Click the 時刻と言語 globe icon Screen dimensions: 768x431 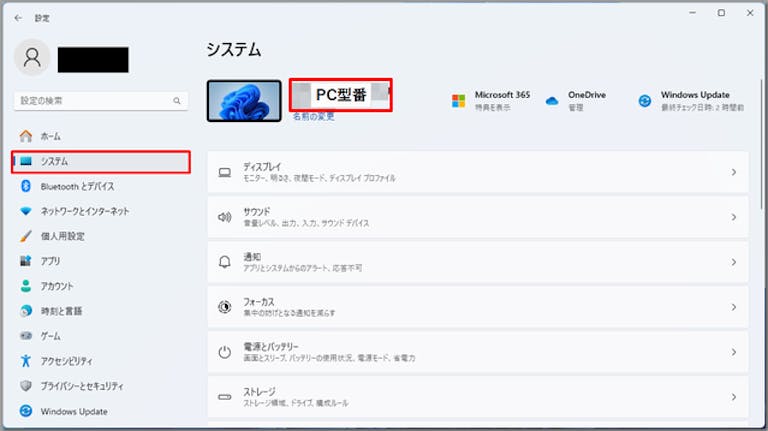point(26,311)
